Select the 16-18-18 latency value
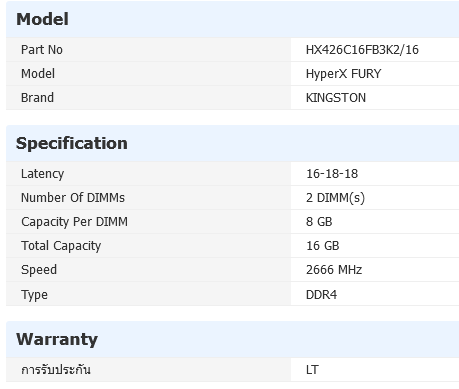This screenshot has height=389, width=459. pyautogui.click(x=332, y=174)
